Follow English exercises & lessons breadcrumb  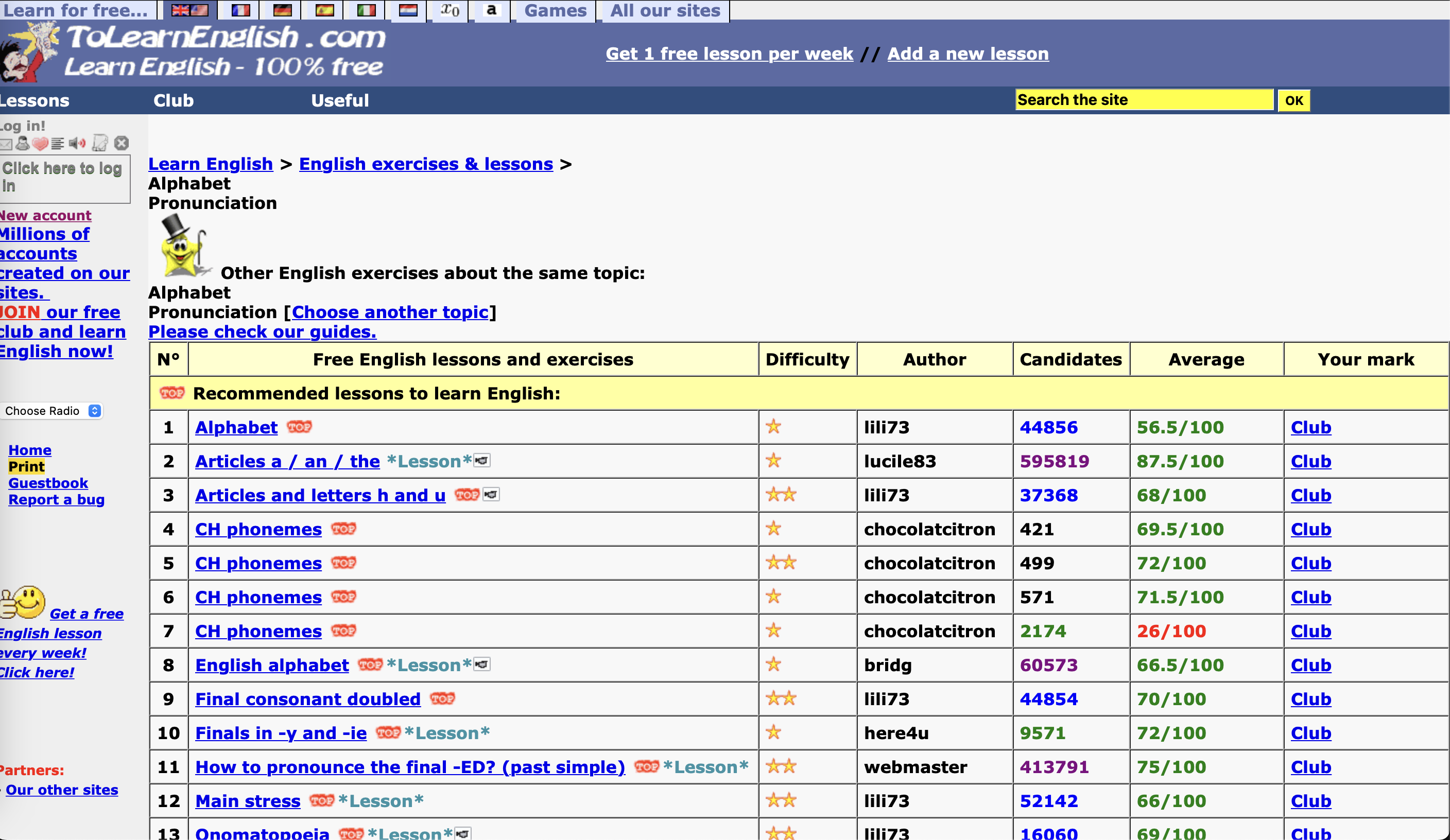pyautogui.click(x=426, y=164)
